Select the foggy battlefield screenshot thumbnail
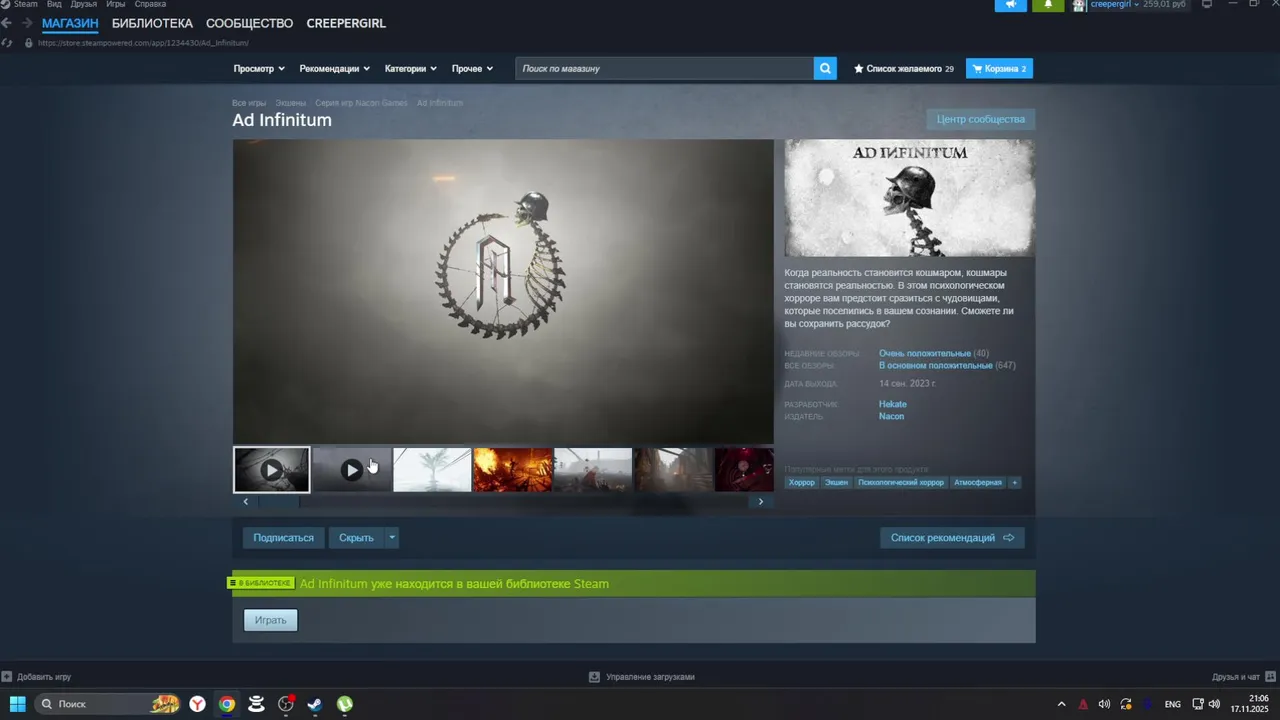 click(593, 470)
